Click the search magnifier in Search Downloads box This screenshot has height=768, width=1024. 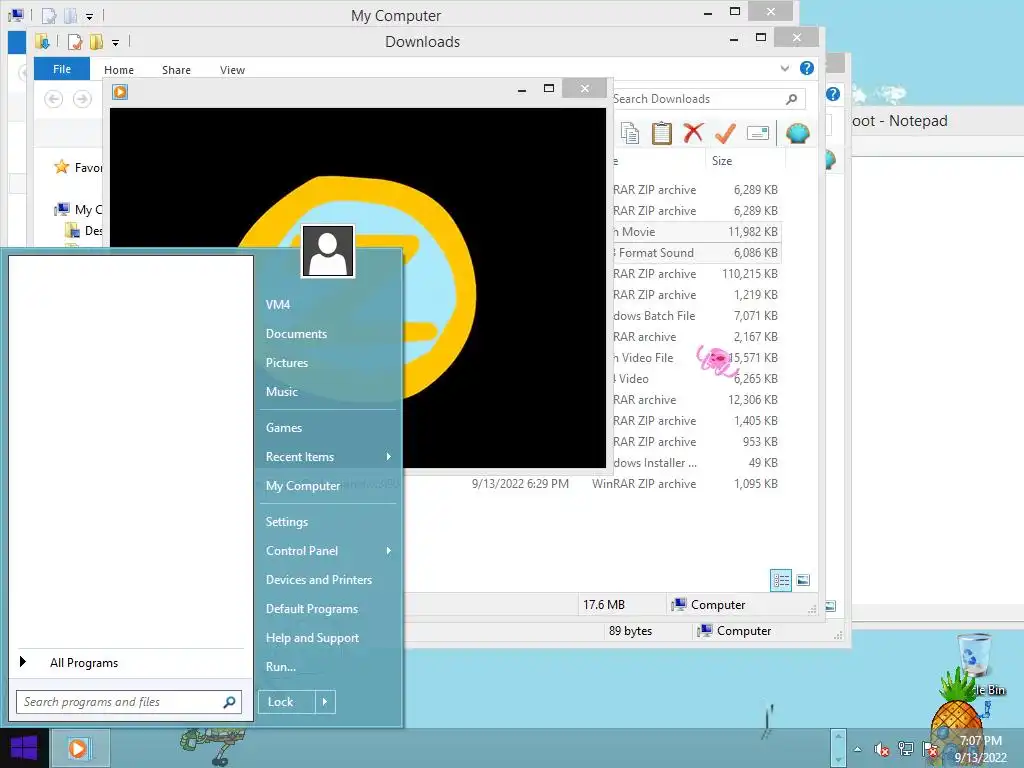(792, 99)
